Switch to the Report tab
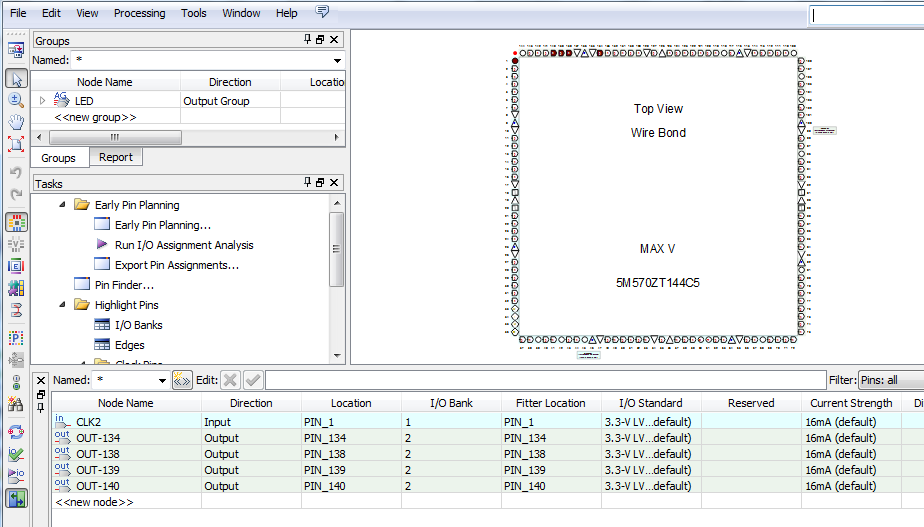 pyautogui.click(x=116, y=157)
